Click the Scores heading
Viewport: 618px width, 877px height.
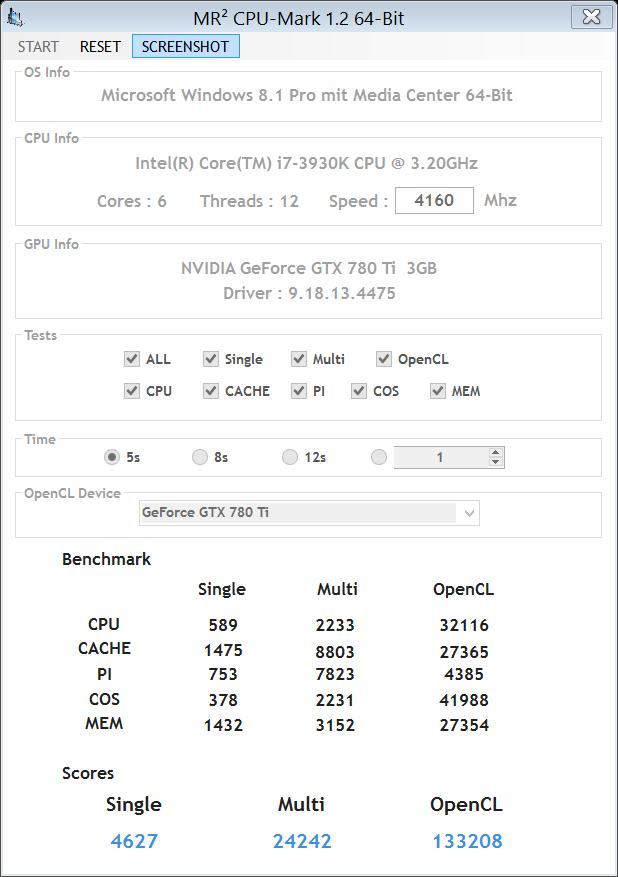[88, 773]
